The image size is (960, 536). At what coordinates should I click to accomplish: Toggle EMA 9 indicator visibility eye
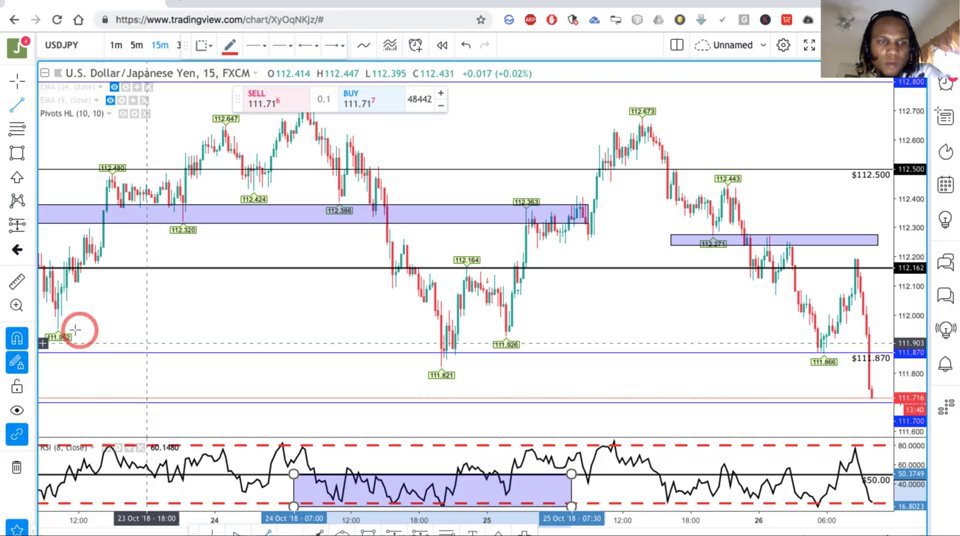point(110,100)
